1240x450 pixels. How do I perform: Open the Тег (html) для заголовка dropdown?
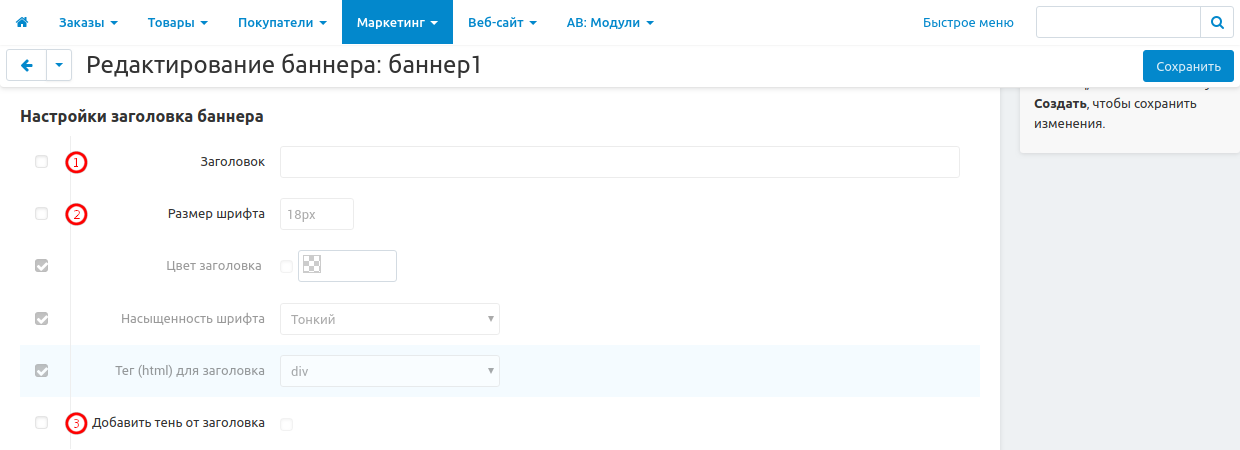[389, 371]
